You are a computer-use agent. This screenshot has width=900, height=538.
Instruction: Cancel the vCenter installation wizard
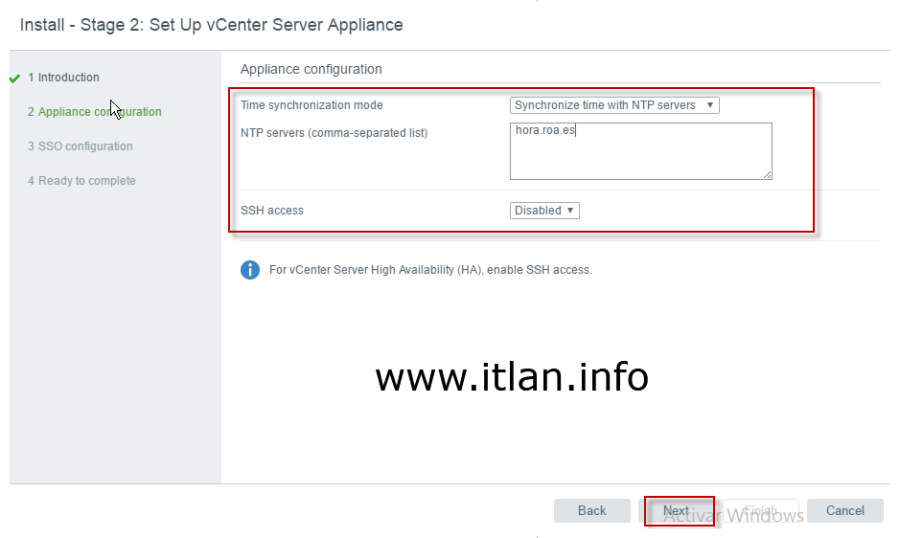845,511
